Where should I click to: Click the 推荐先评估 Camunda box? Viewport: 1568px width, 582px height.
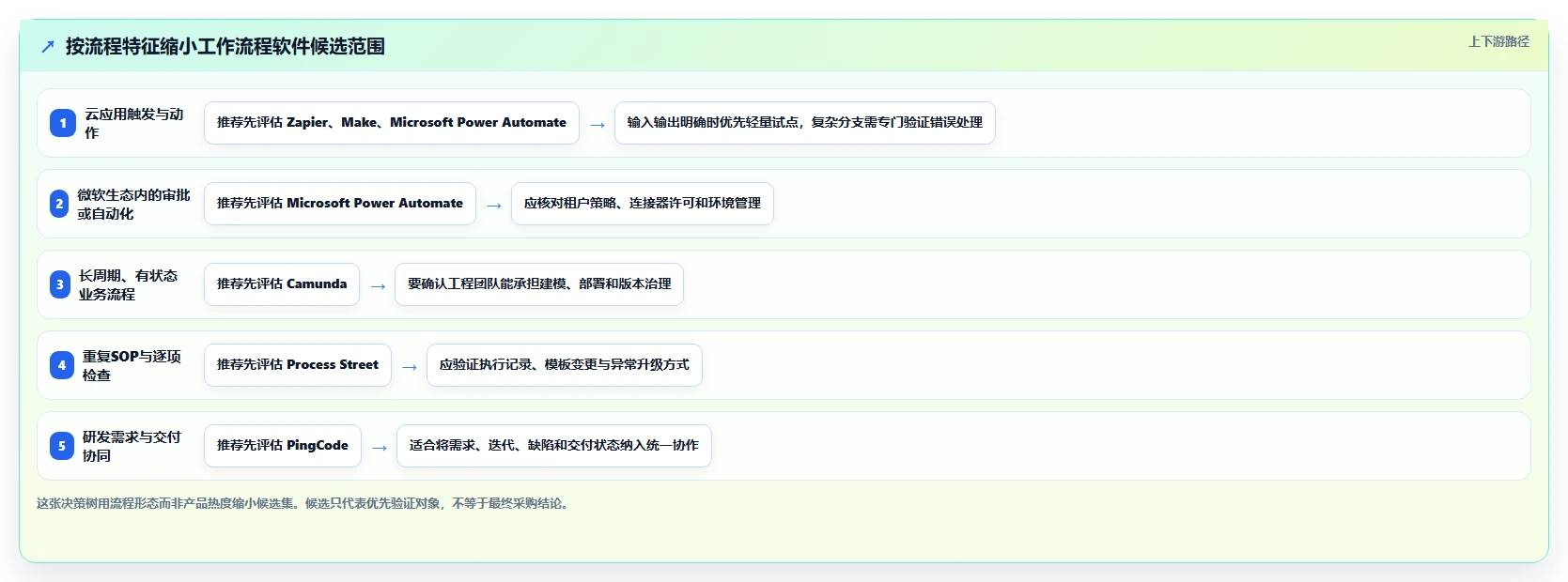[282, 284]
